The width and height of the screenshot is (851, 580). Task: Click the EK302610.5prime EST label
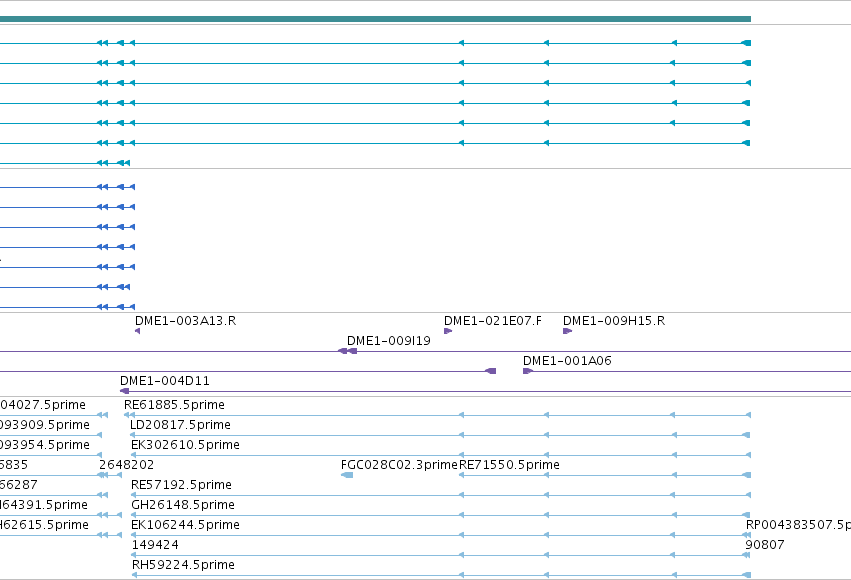[185, 445]
